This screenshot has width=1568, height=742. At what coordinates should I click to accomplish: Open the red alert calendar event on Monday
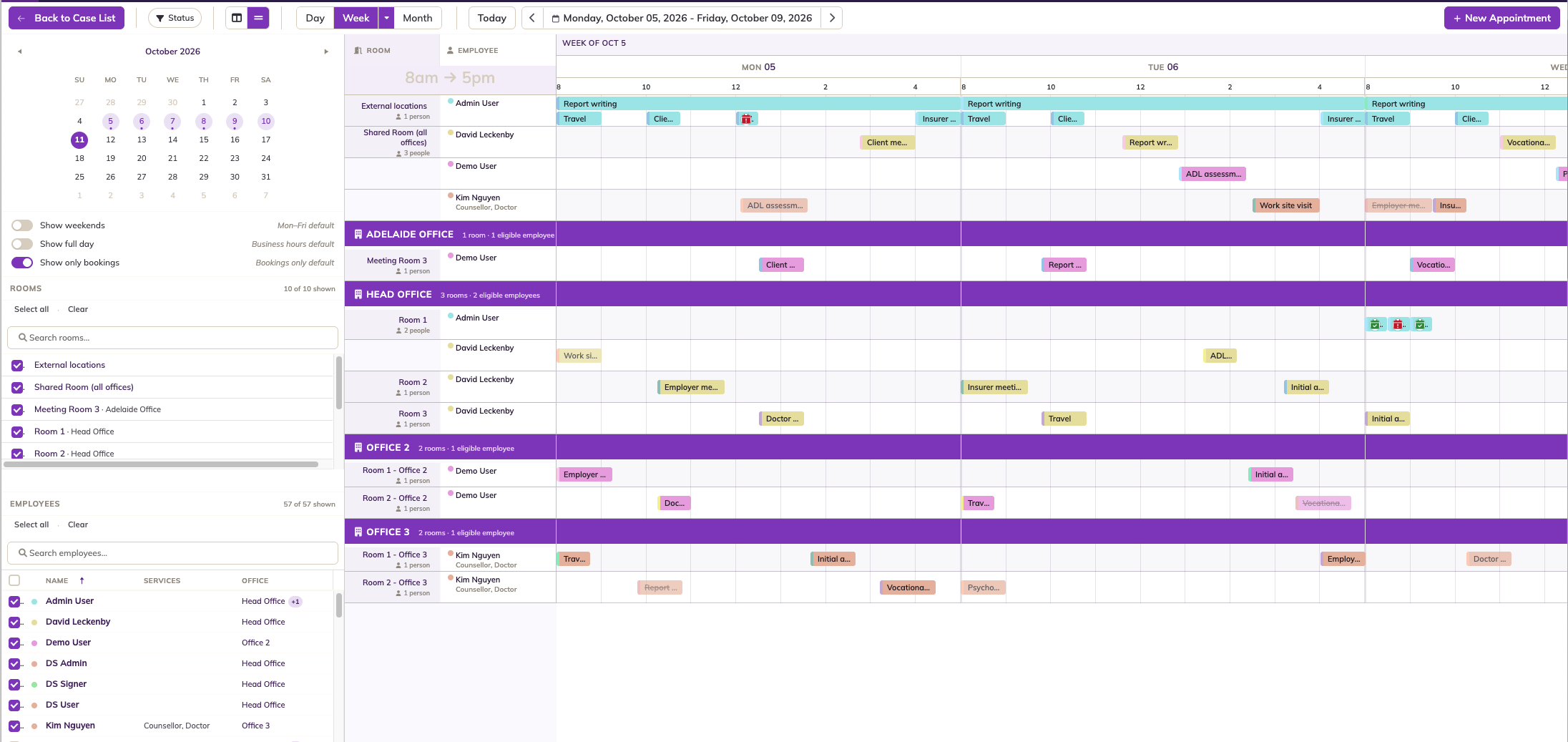(x=746, y=119)
